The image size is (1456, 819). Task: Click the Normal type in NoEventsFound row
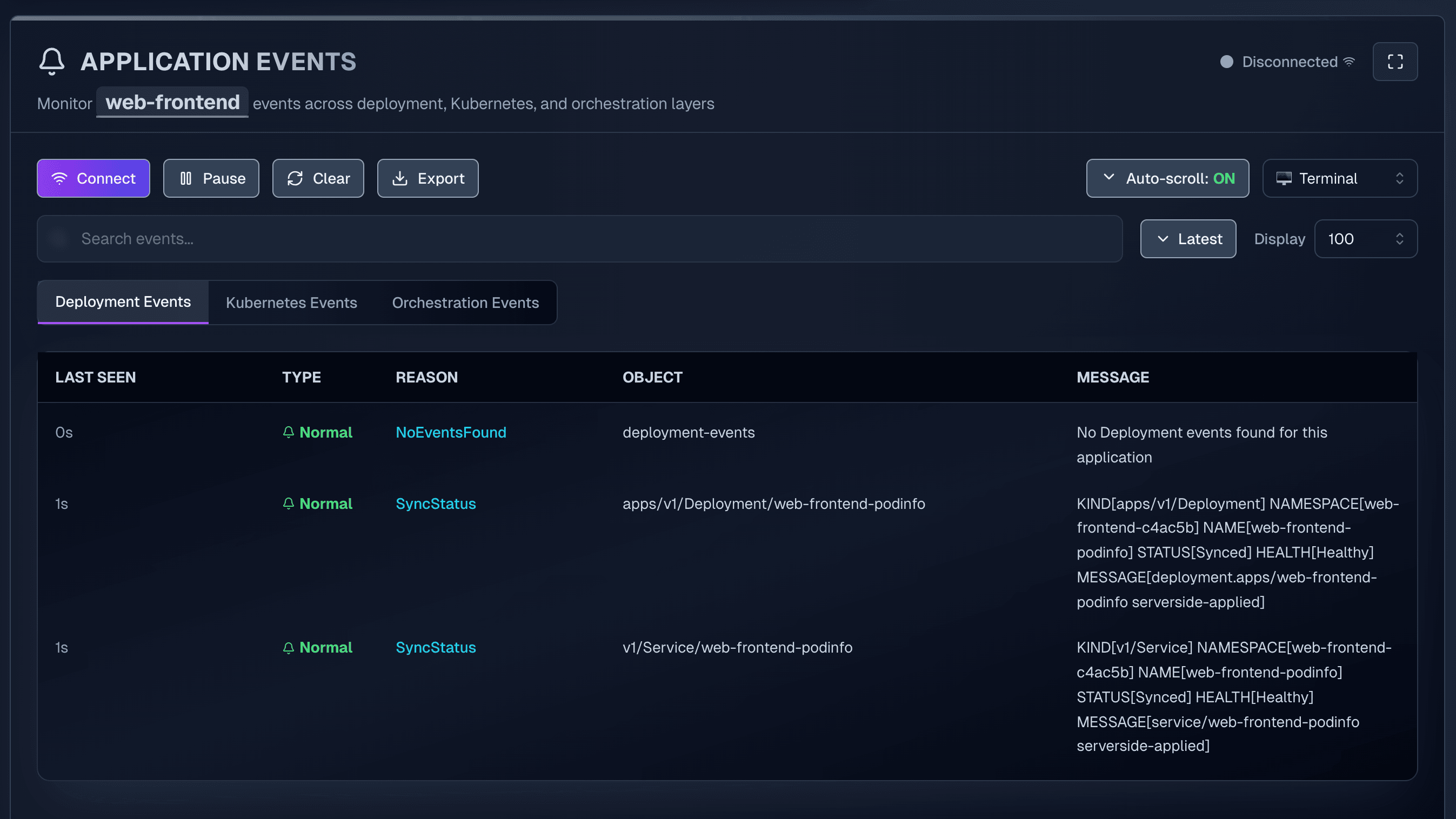(x=325, y=432)
